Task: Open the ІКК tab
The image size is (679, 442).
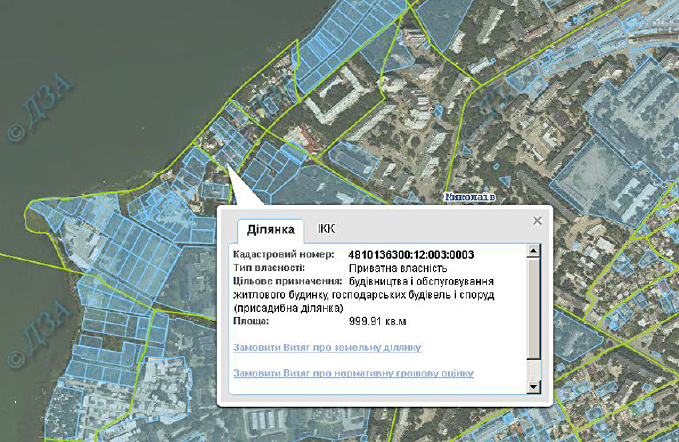Action: coord(327,229)
